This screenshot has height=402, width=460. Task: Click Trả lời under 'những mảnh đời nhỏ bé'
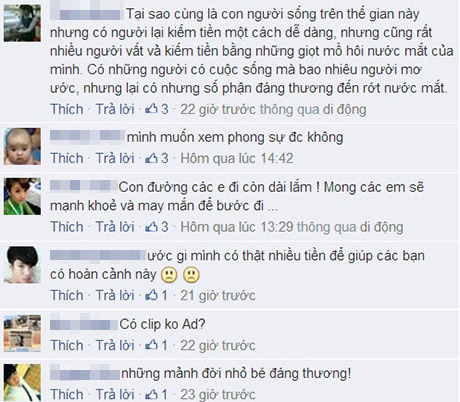click(x=115, y=394)
